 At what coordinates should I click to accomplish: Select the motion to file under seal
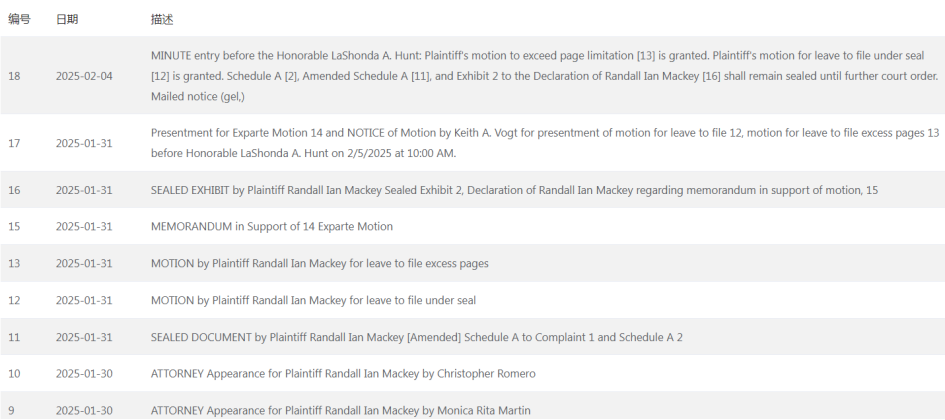click(313, 300)
